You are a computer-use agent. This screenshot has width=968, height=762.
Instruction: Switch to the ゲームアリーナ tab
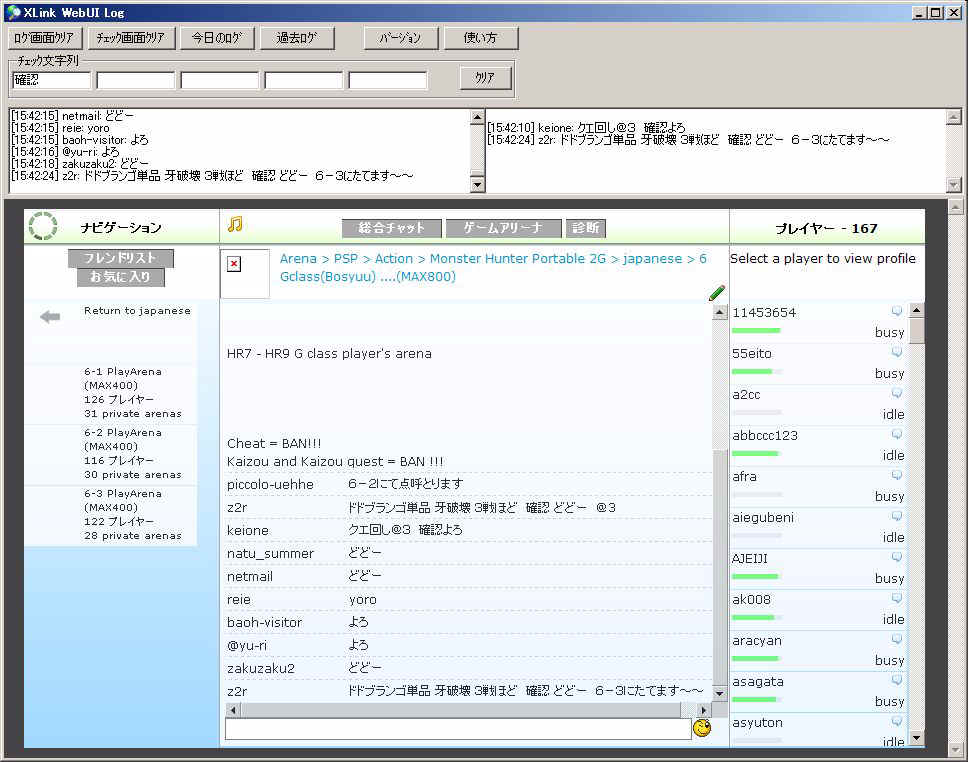503,228
